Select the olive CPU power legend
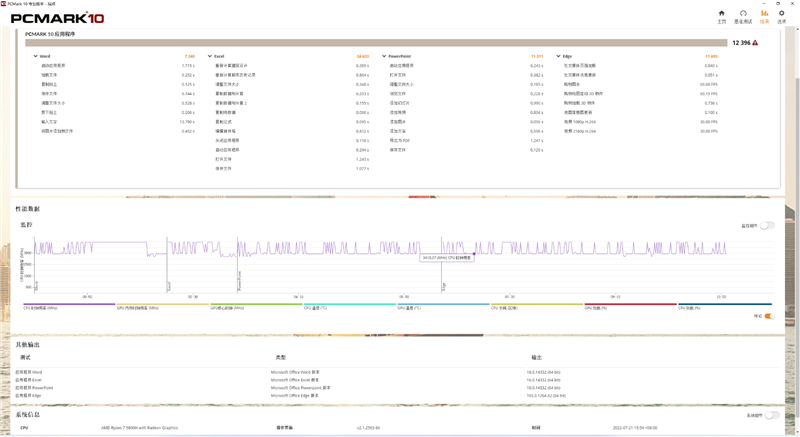This screenshot has height=437, width=800. coord(537,306)
